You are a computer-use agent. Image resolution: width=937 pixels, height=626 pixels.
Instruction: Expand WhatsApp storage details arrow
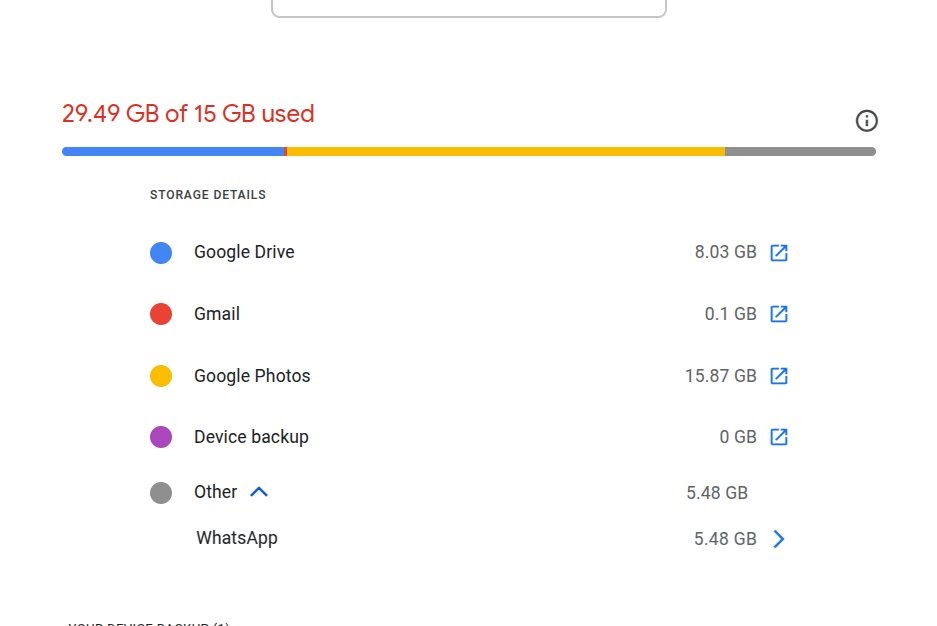pyautogui.click(x=779, y=539)
